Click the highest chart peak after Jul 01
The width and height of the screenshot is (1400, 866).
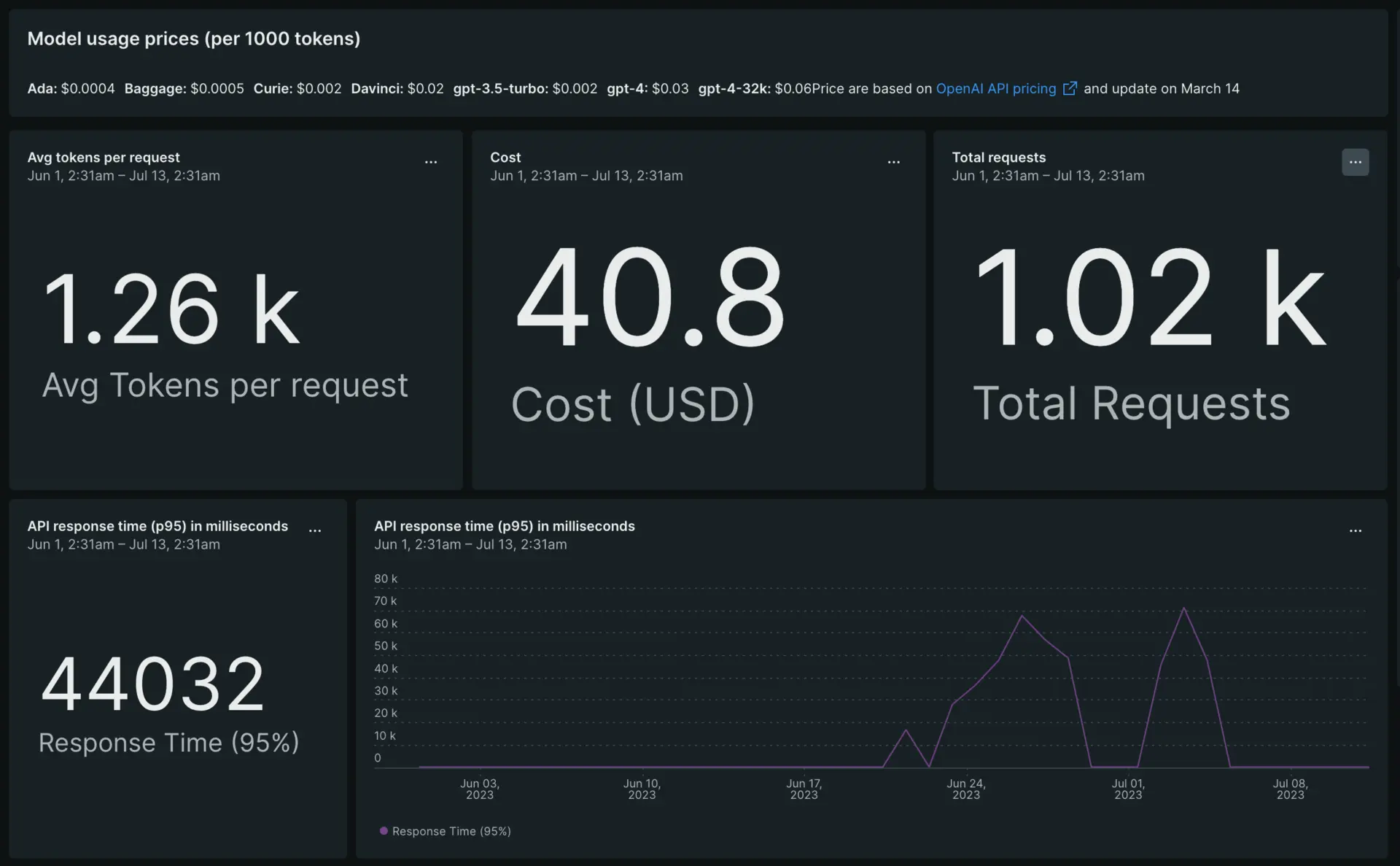click(1183, 608)
